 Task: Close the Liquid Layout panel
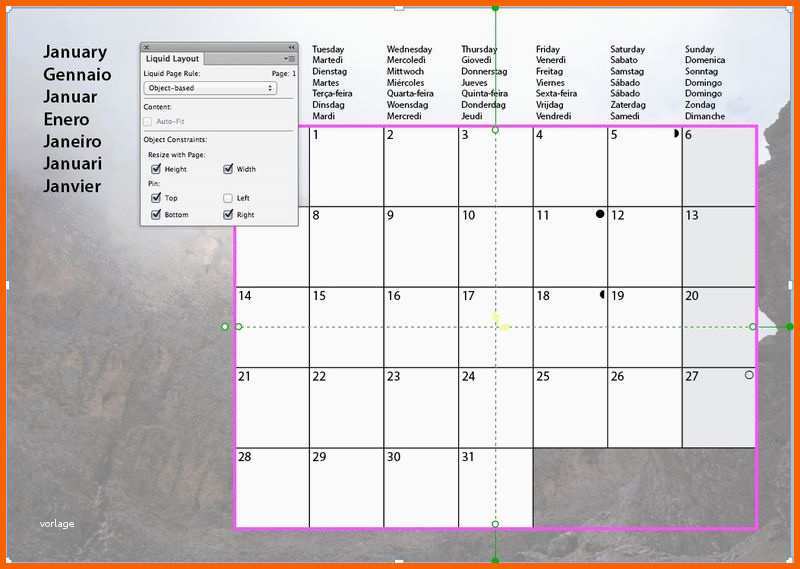pyautogui.click(x=146, y=47)
